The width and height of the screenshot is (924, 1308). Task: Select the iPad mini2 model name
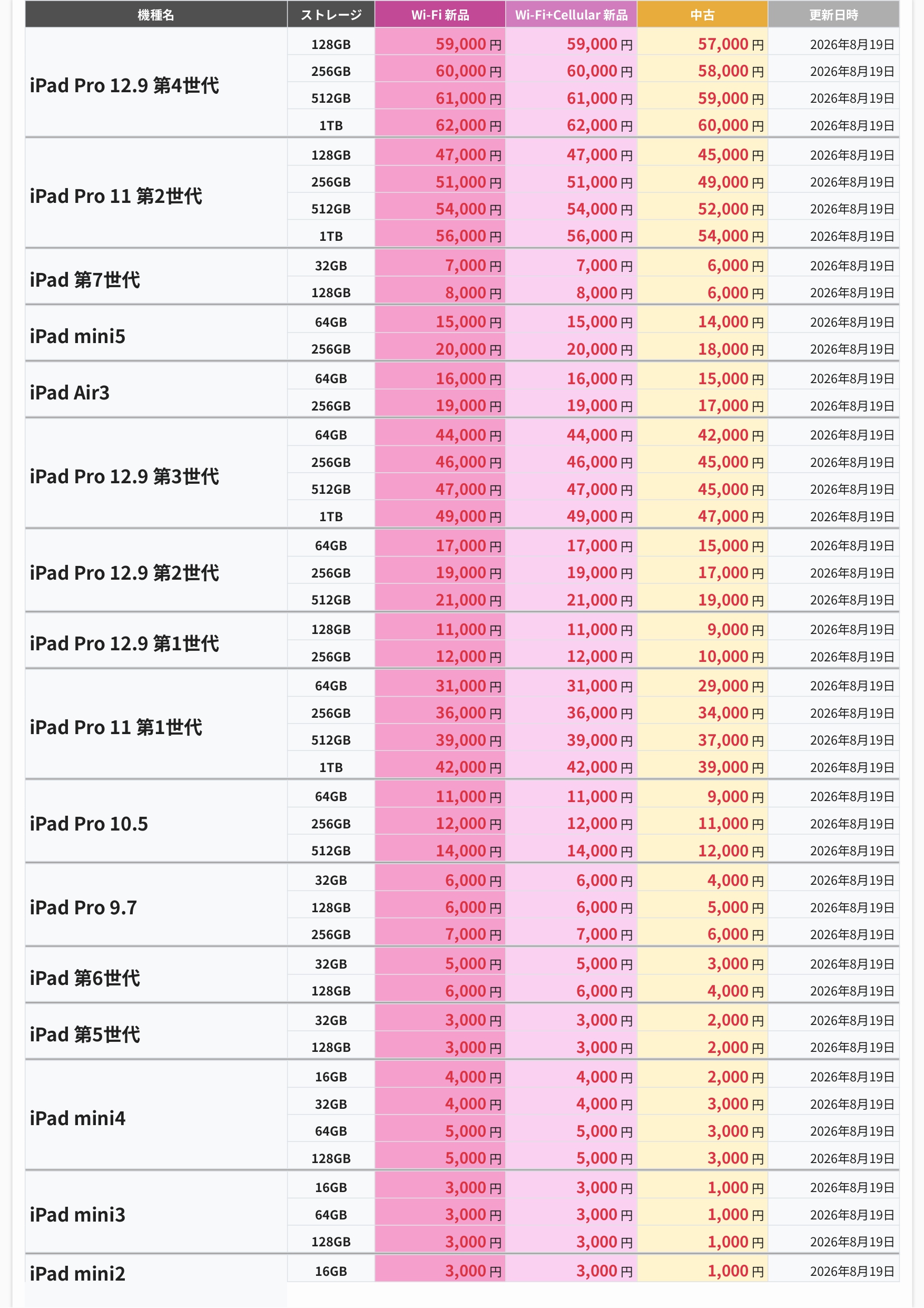[77, 1273]
